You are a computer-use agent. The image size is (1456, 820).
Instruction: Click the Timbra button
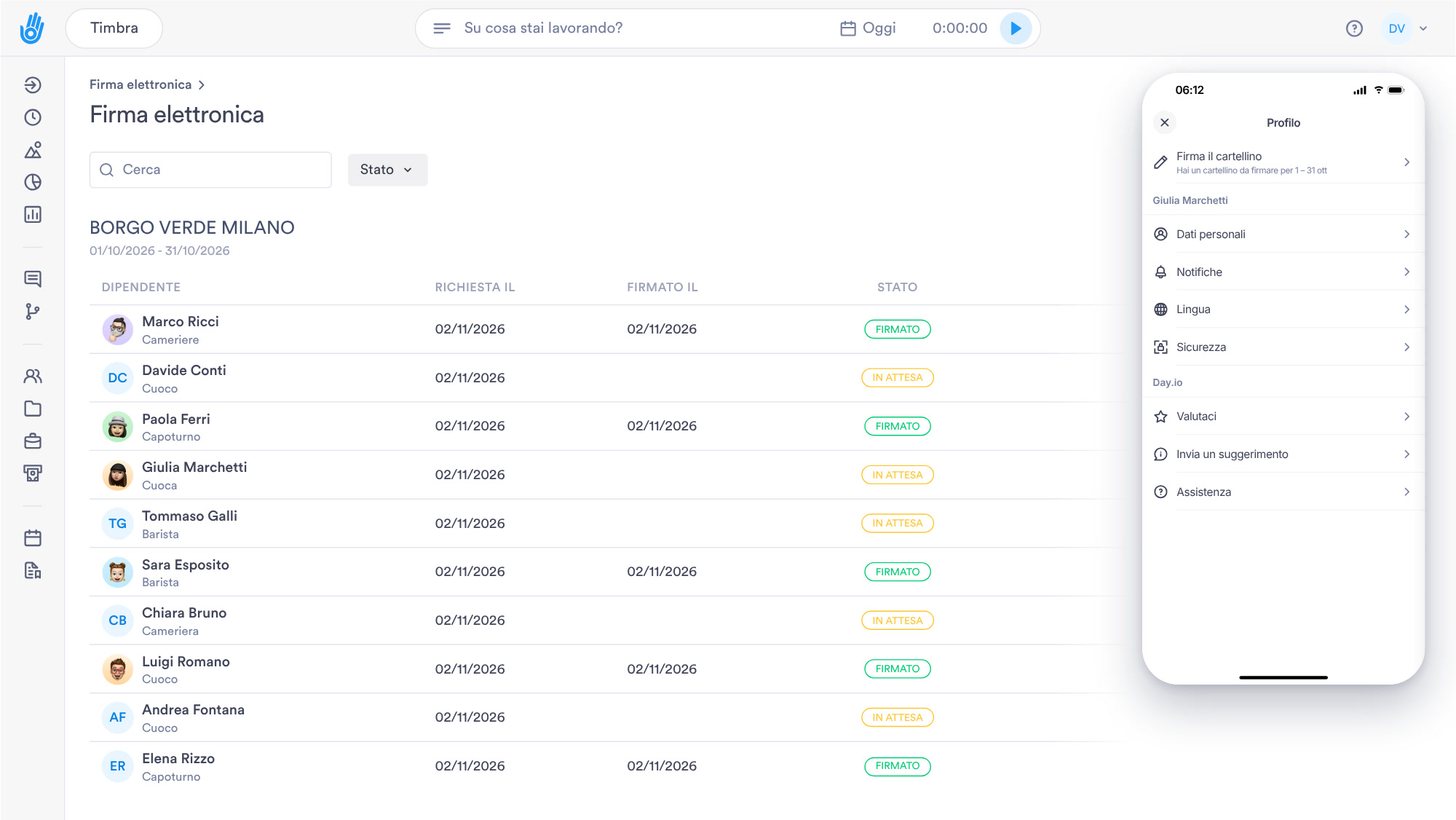(x=114, y=28)
